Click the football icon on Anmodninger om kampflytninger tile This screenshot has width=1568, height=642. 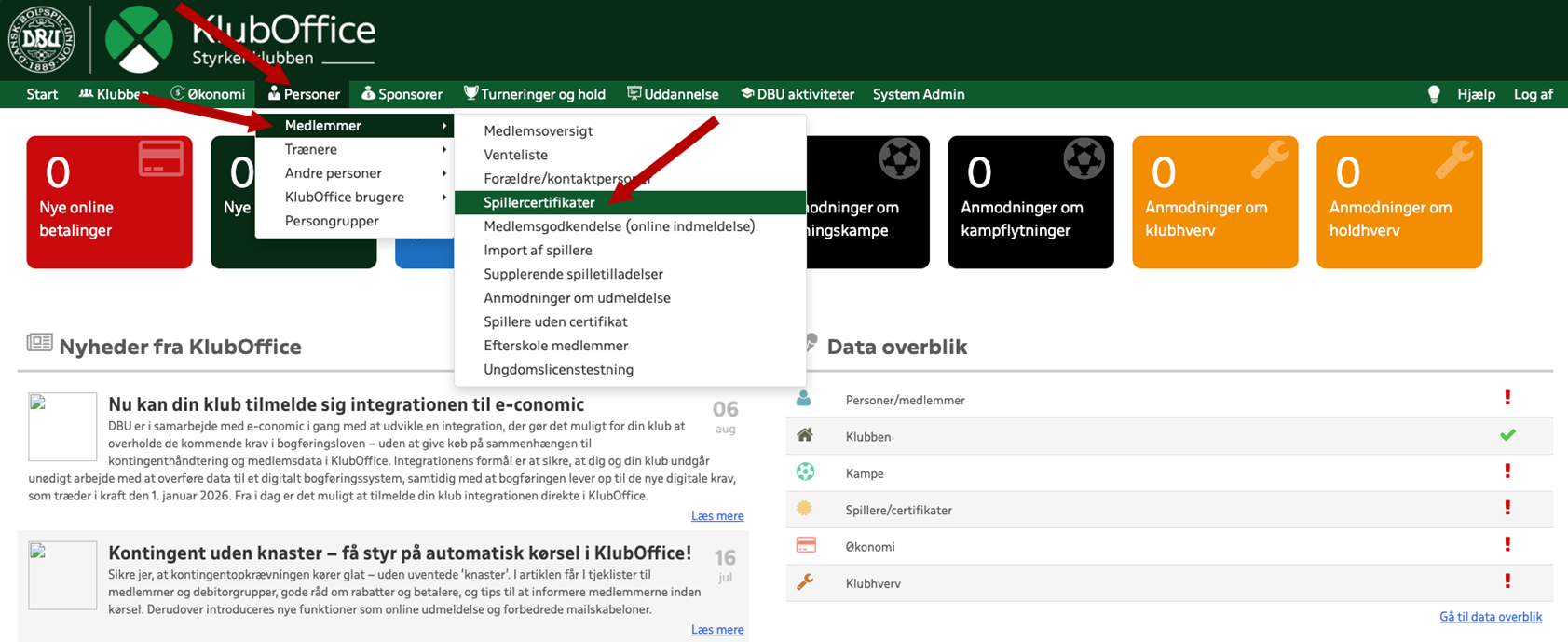[x=1084, y=160]
